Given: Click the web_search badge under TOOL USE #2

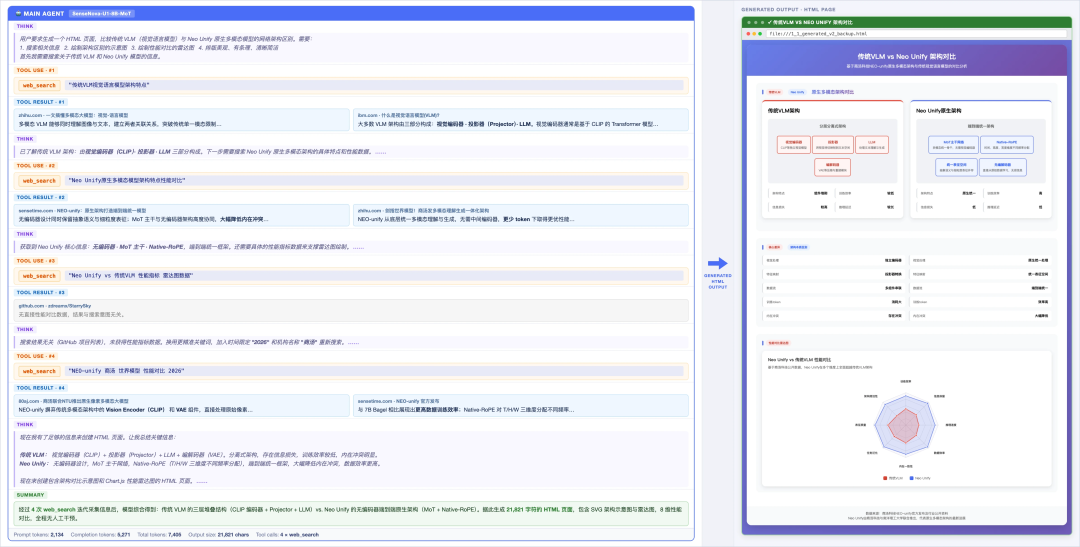Looking at the screenshot, I should click(x=39, y=181).
